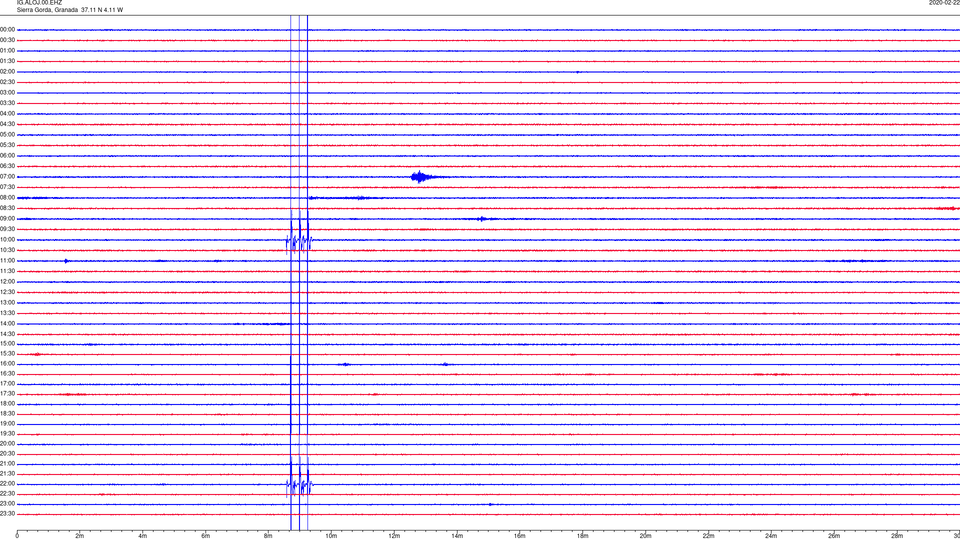Click the 05:30 row time label
This screenshot has width=960, height=540.
pos(7,145)
